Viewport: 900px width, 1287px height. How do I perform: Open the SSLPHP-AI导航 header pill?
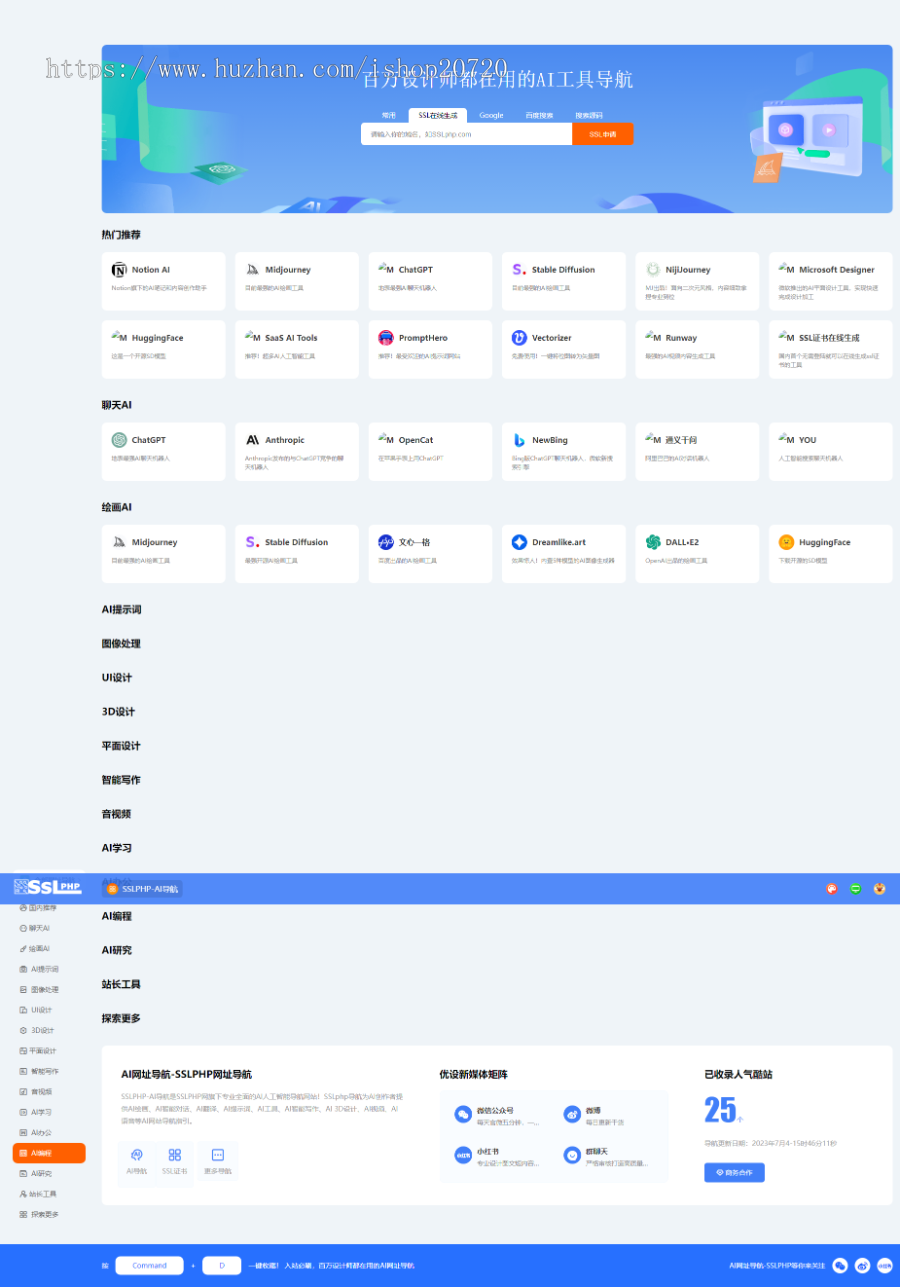143,889
